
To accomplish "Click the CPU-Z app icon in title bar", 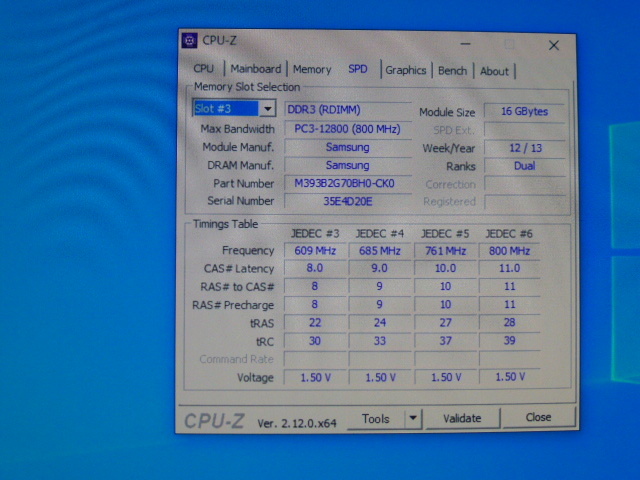I will point(189,40).
